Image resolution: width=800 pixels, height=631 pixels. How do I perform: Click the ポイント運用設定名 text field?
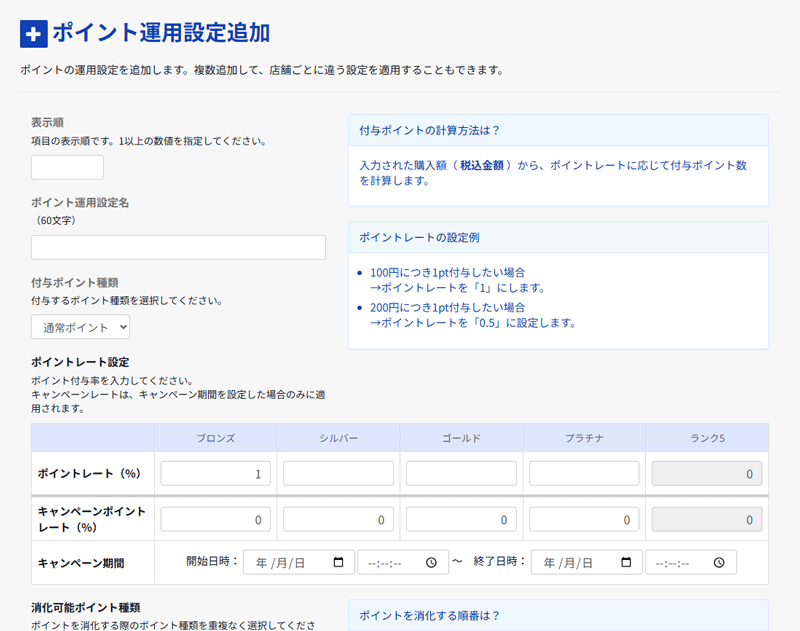click(178, 248)
